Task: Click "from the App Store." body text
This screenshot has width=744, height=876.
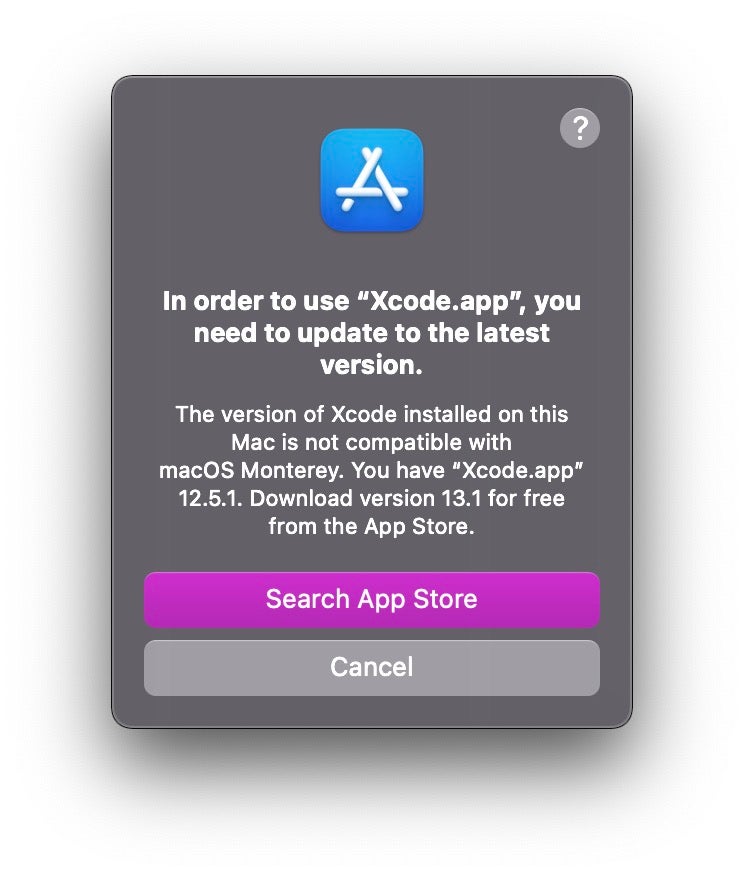Action: (371, 526)
